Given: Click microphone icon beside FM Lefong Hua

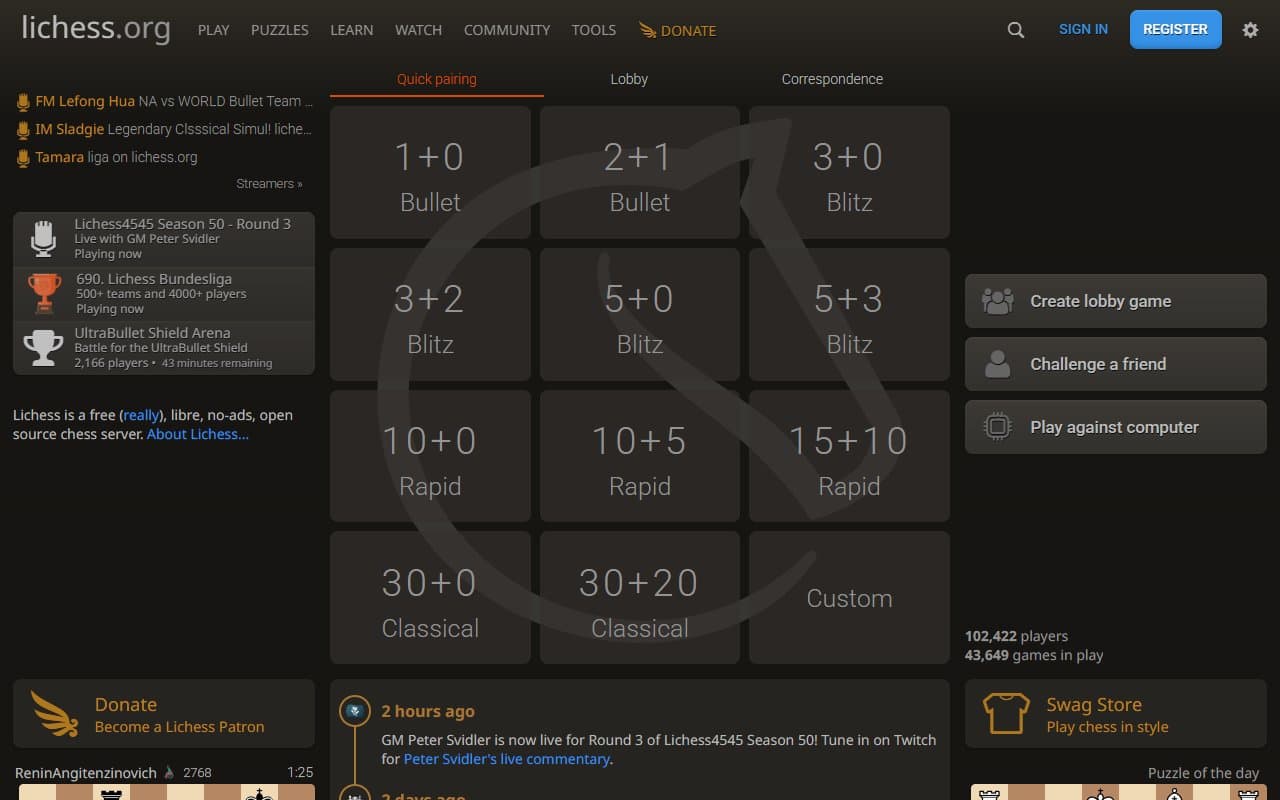Looking at the screenshot, I should pyautogui.click(x=23, y=101).
